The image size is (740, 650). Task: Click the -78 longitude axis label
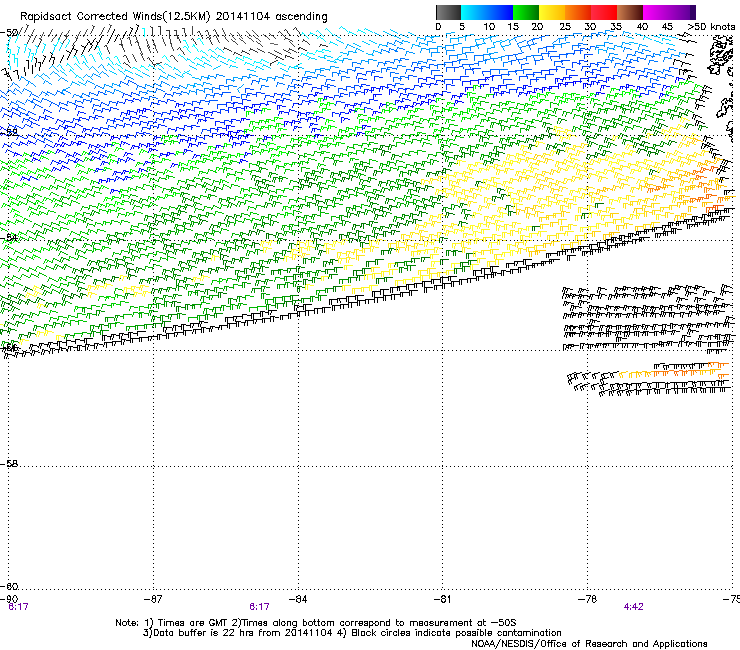pos(587,599)
